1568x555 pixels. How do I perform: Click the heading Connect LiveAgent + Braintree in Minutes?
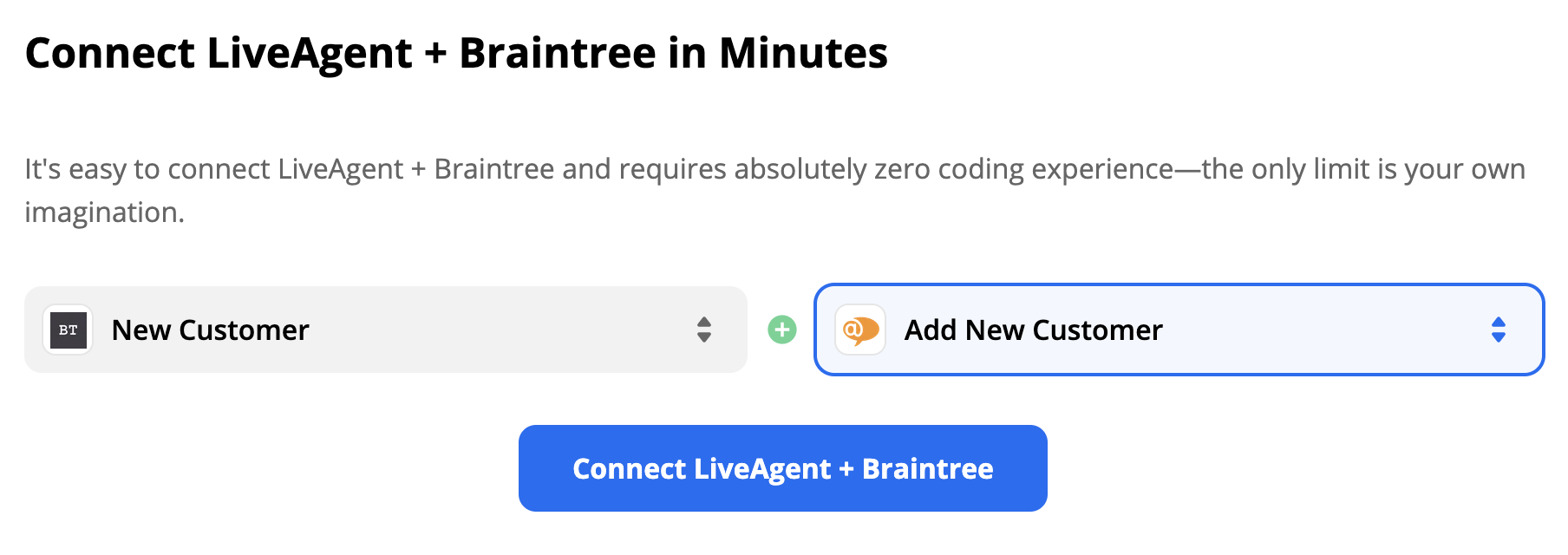(x=457, y=54)
